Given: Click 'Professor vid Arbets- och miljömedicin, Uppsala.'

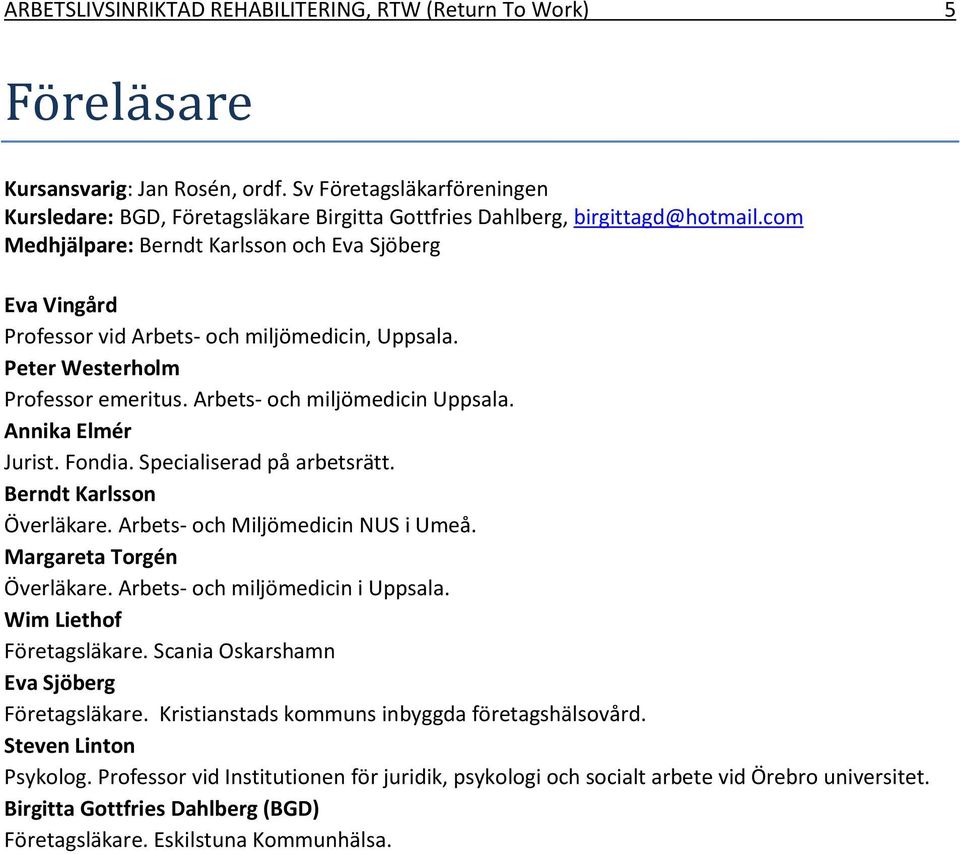Looking at the screenshot, I should pyautogui.click(x=231, y=337).
